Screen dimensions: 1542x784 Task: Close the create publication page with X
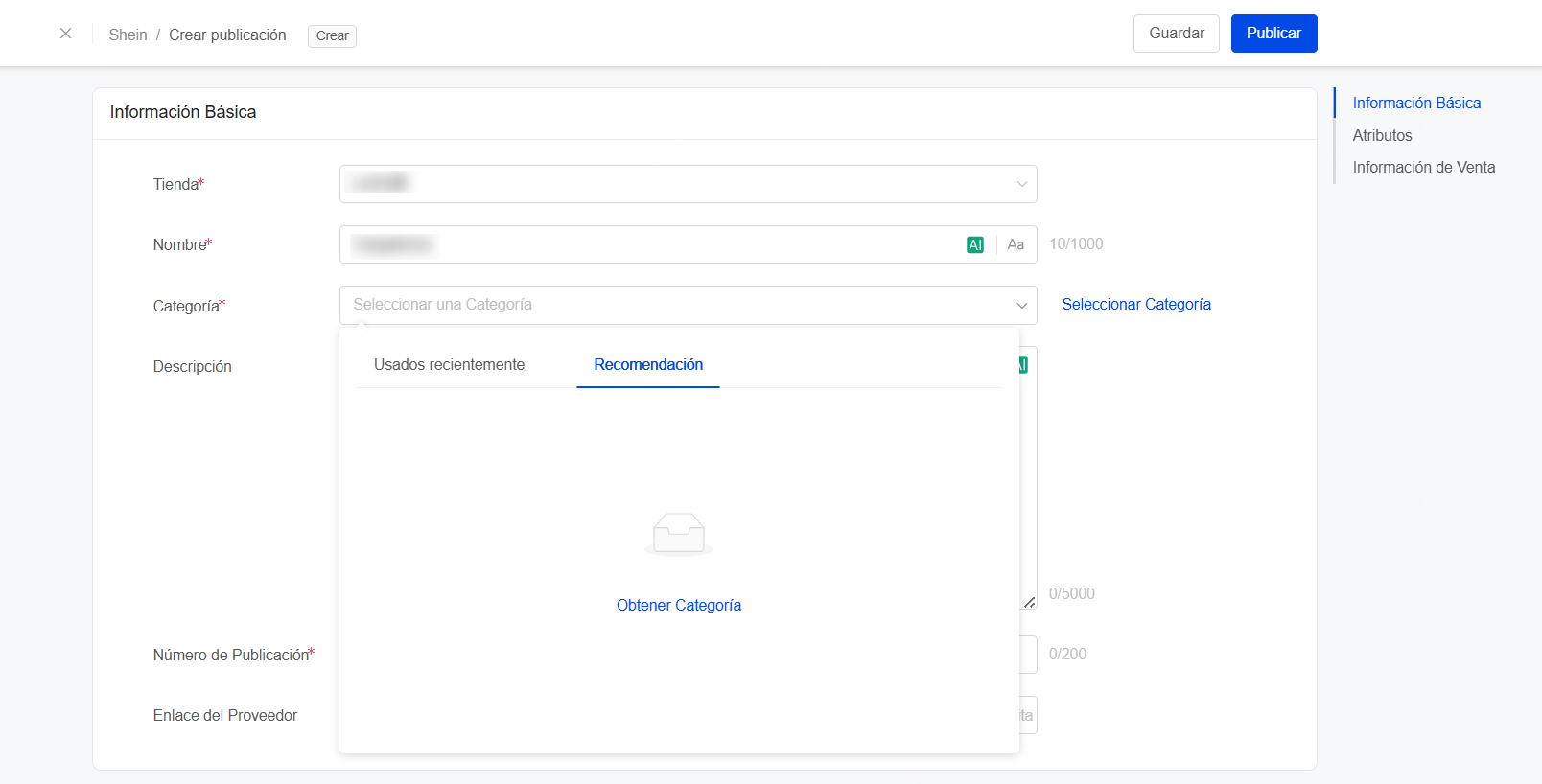click(x=65, y=34)
